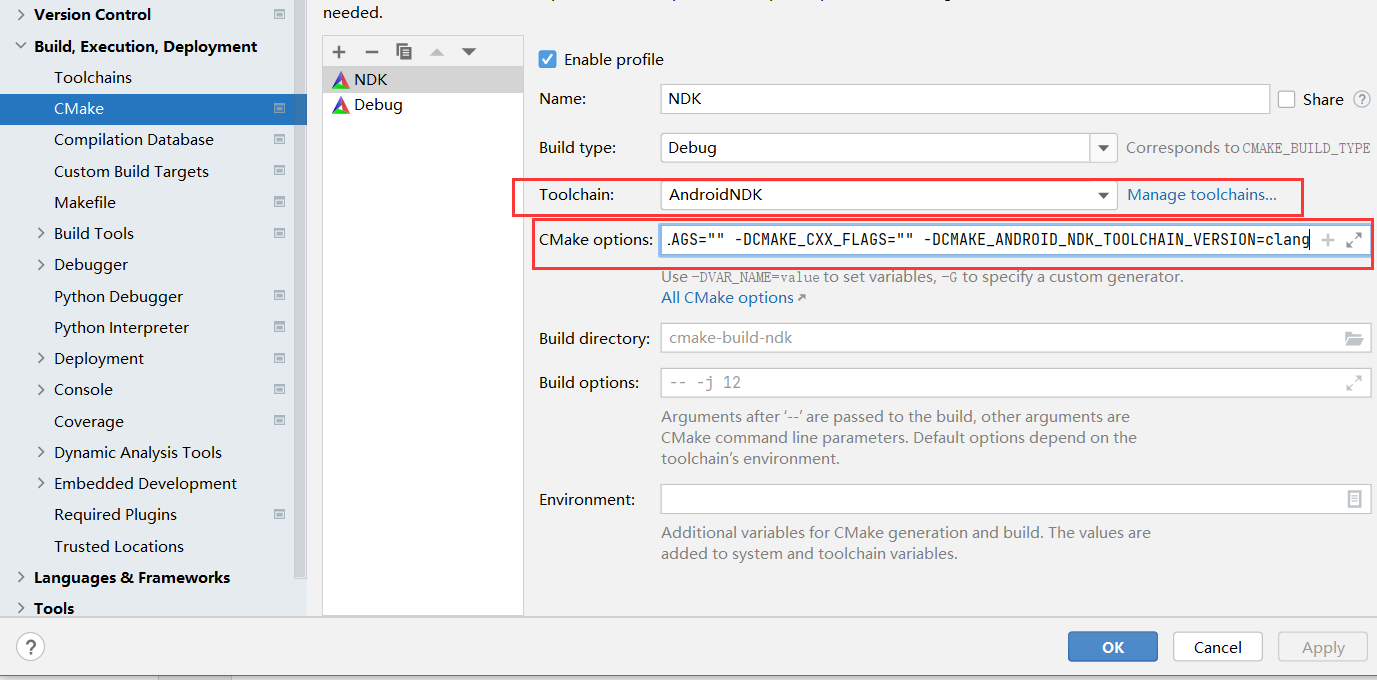Image resolution: width=1377 pixels, height=680 pixels.
Task: Move the selected profile up
Action: [437, 51]
